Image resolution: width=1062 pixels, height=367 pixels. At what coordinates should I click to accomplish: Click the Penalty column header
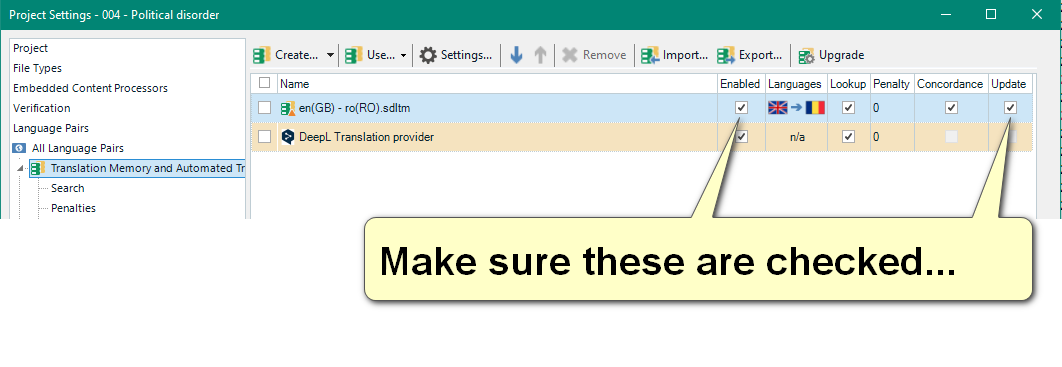pyautogui.click(x=891, y=84)
